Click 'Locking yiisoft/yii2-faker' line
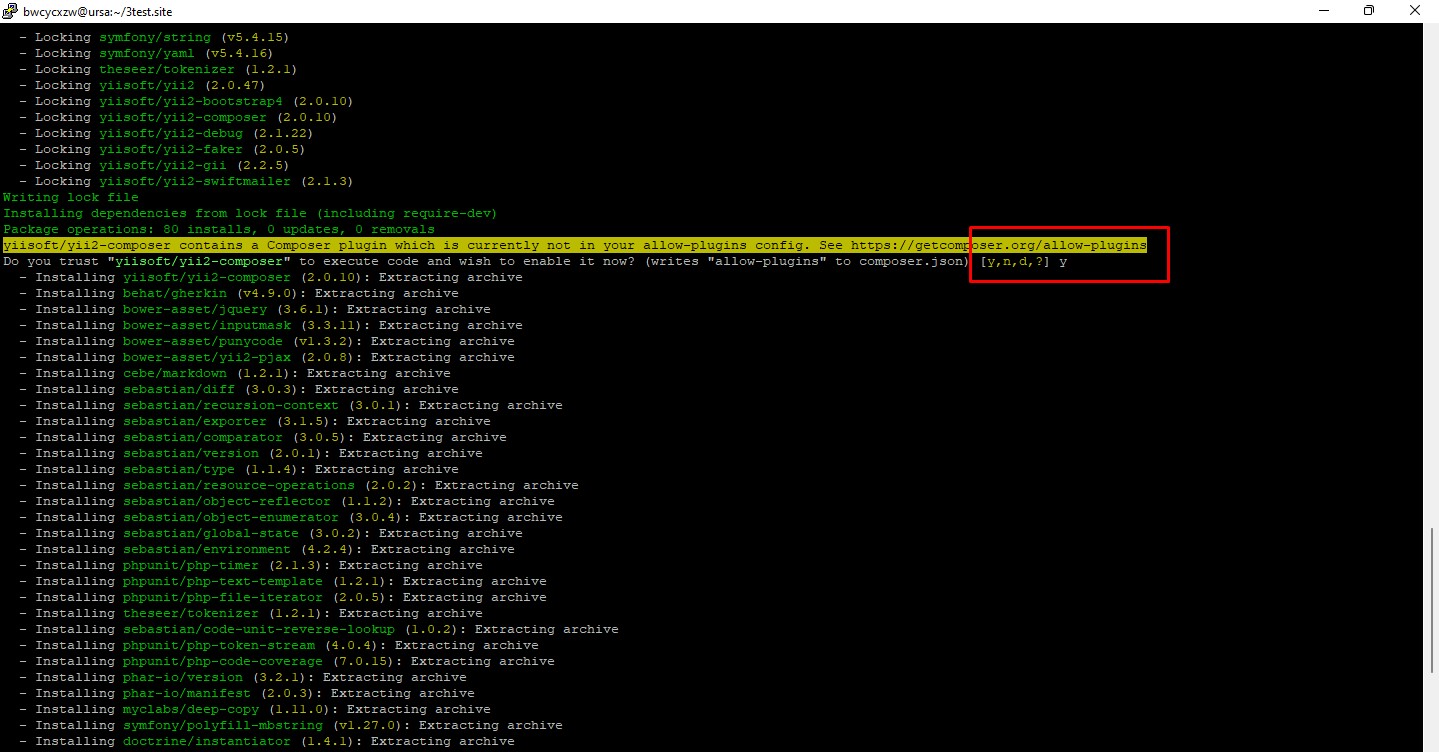 (x=162, y=149)
